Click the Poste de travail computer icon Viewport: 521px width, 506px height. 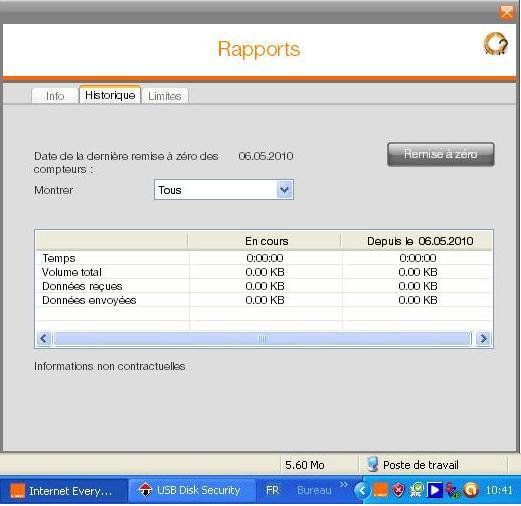(x=372, y=464)
